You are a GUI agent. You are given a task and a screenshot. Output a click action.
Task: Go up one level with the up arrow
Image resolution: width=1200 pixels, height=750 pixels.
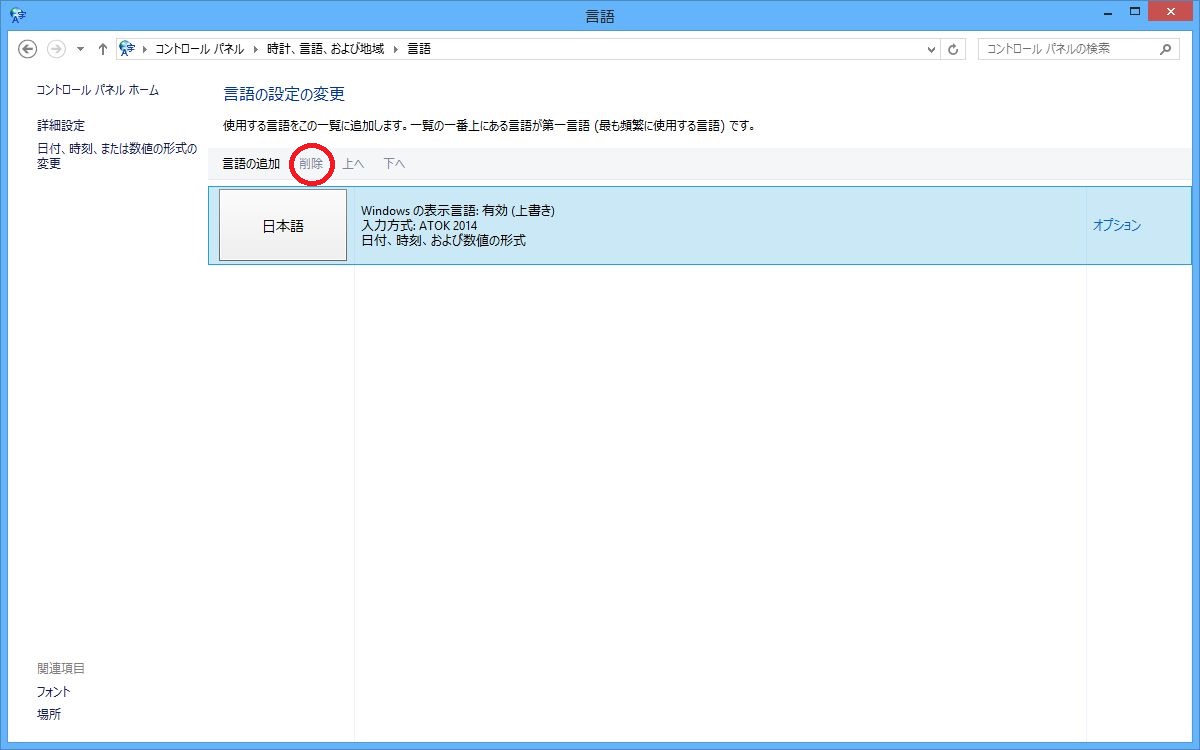pos(102,49)
